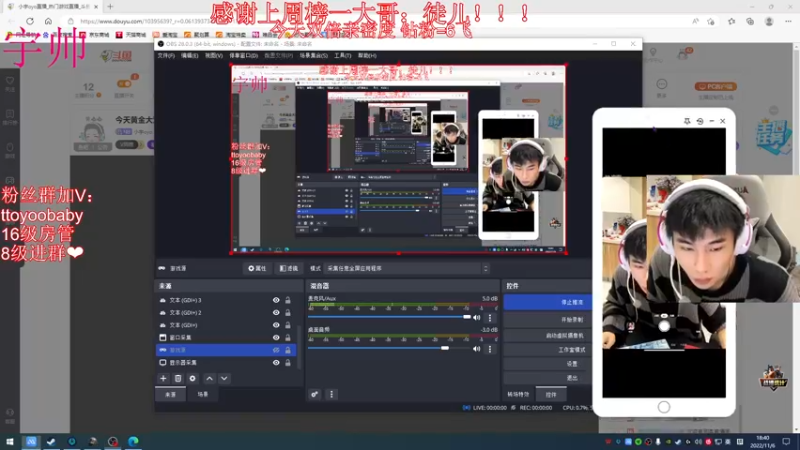This screenshot has height=450, width=800.
Task: Tap the home button on the mirrored phone
Action: tap(664, 407)
